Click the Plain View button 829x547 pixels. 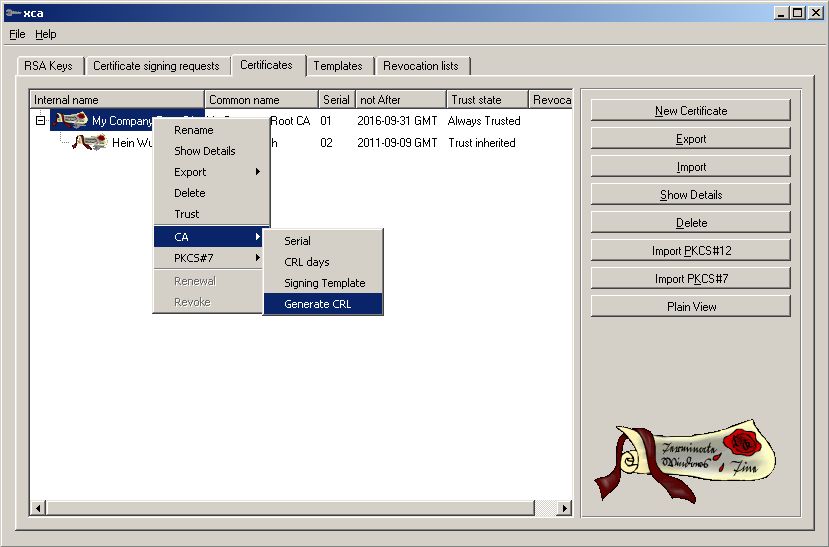tap(690, 306)
